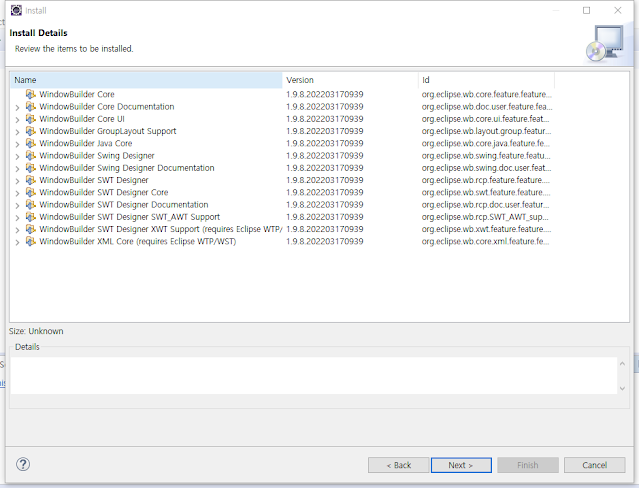Viewport: 639px width, 488px height.
Task: Select WindowBuilder Swing Designer Documentation text
Action: click(x=127, y=168)
